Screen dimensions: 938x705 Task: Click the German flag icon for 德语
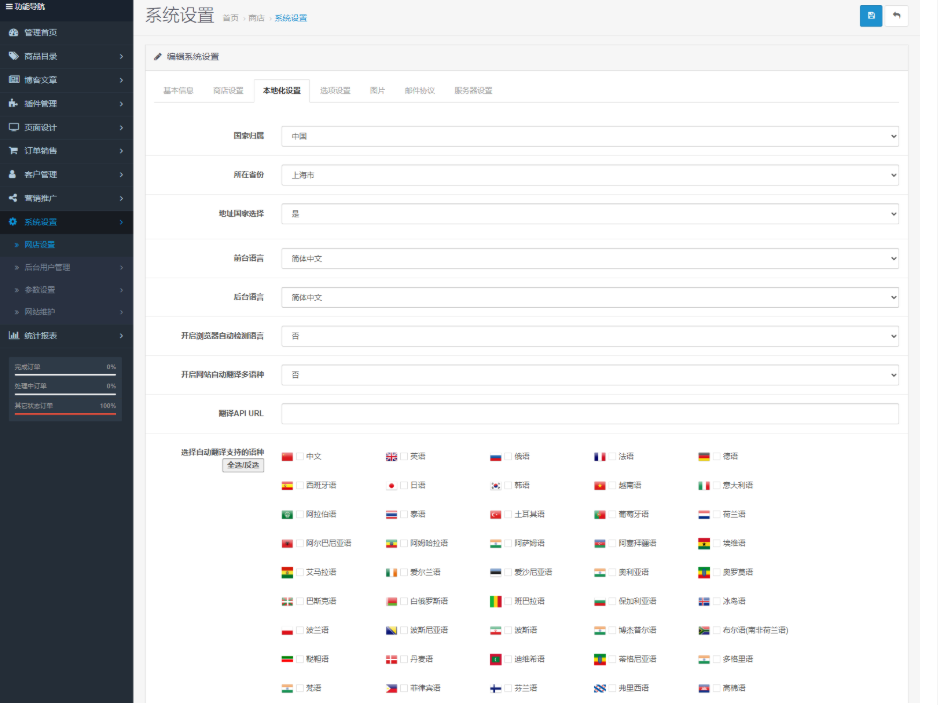click(704, 457)
